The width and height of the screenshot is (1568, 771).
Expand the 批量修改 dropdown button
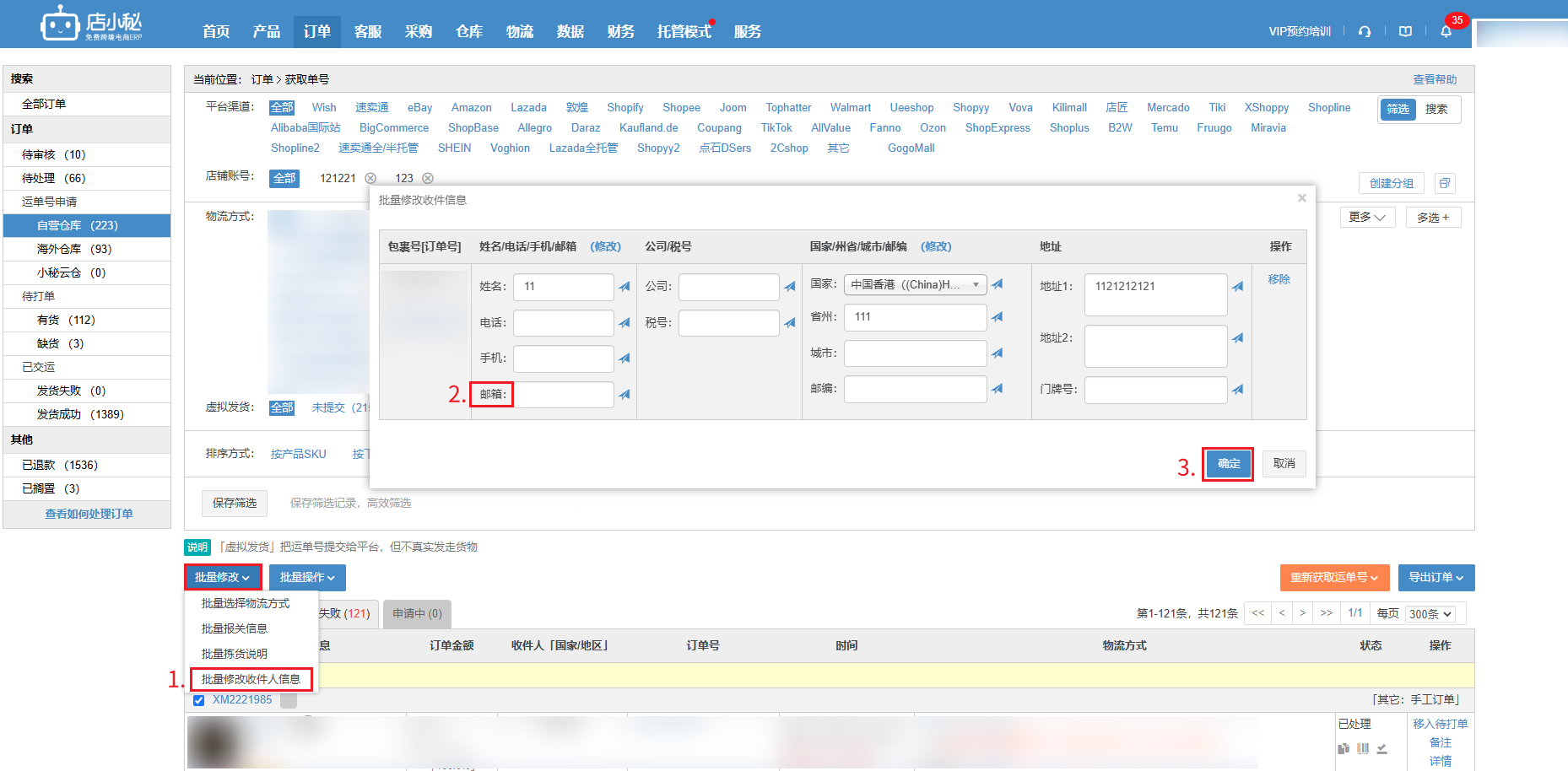click(x=223, y=577)
